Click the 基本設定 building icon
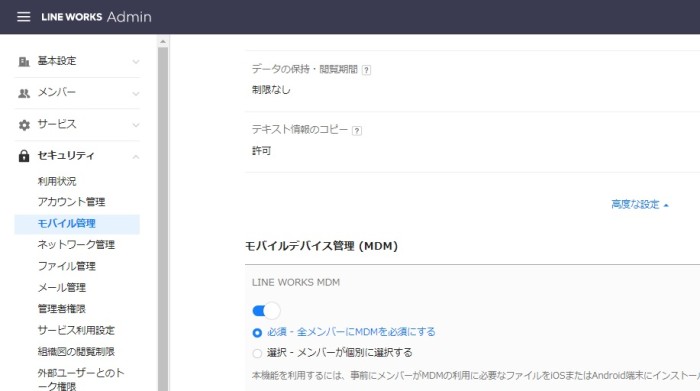This screenshot has height=391, width=700. click(x=24, y=62)
